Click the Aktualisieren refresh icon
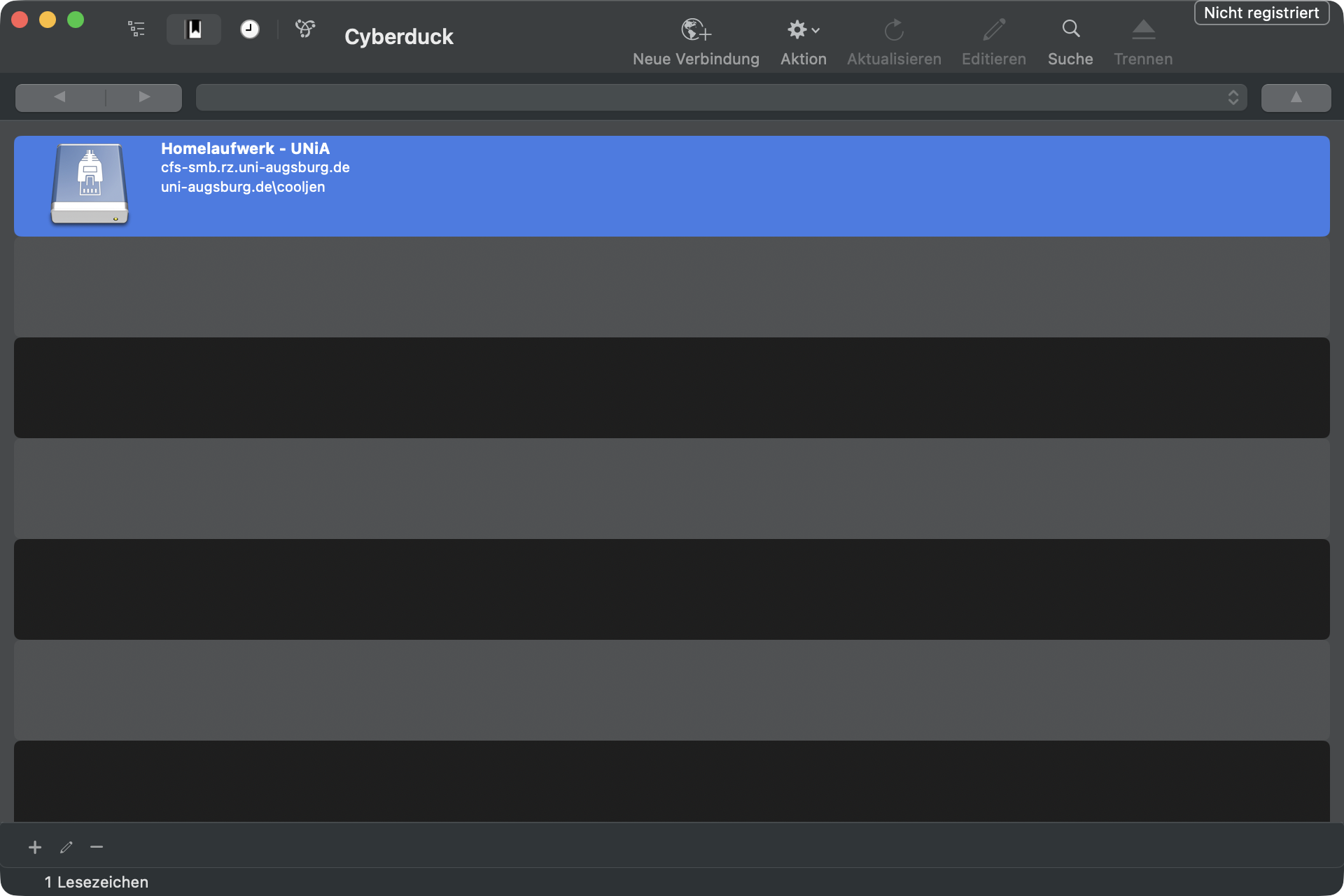The height and width of the screenshot is (896, 1344). point(894,30)
